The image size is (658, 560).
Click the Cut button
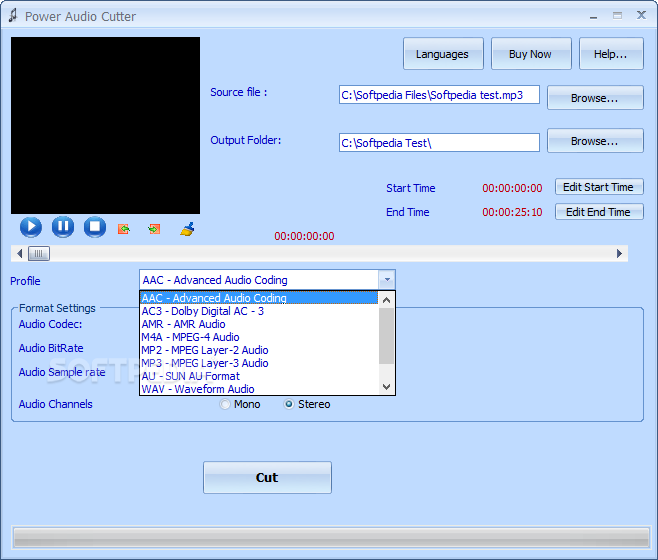(x=267, y=478)
